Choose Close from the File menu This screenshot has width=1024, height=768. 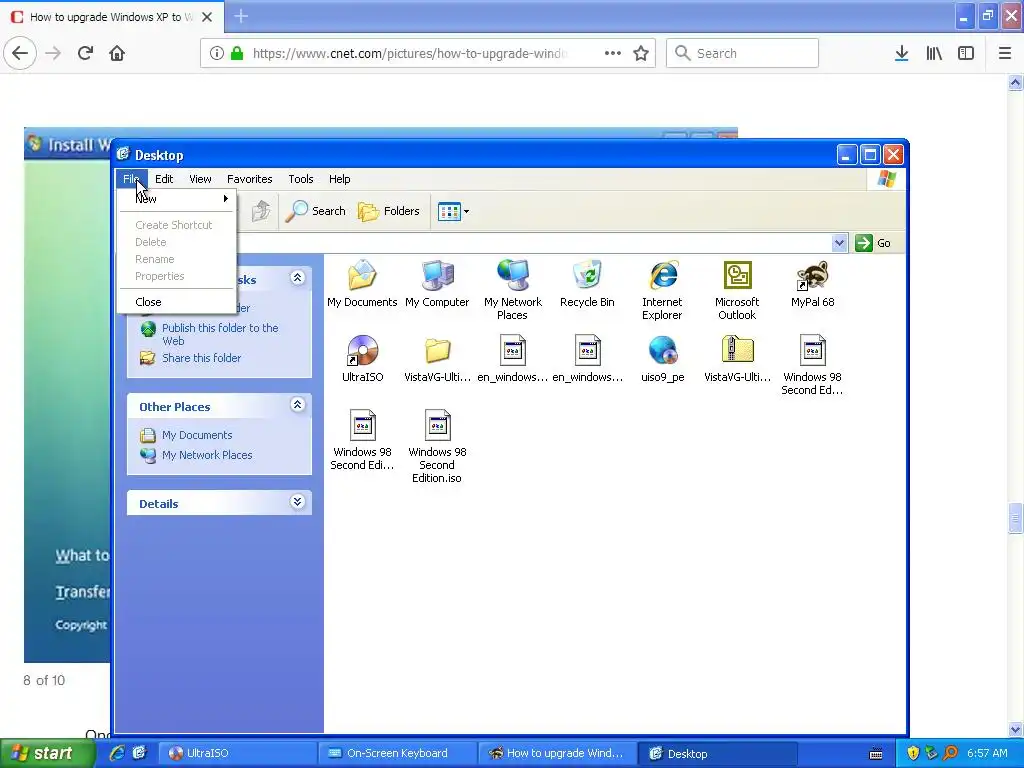[176, 302]
